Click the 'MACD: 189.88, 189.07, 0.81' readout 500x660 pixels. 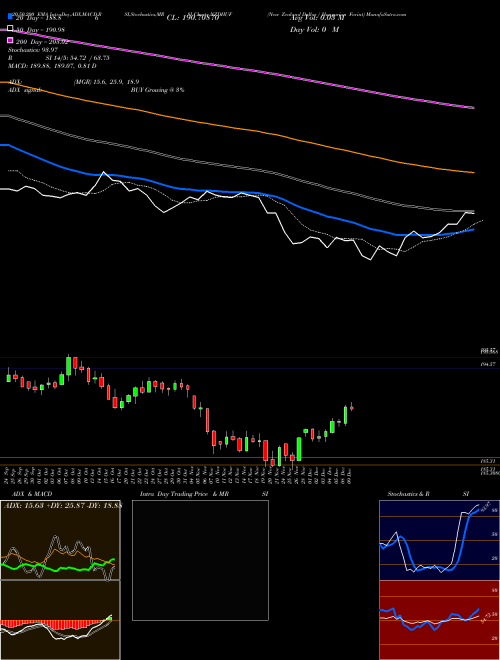click(52, 66)
